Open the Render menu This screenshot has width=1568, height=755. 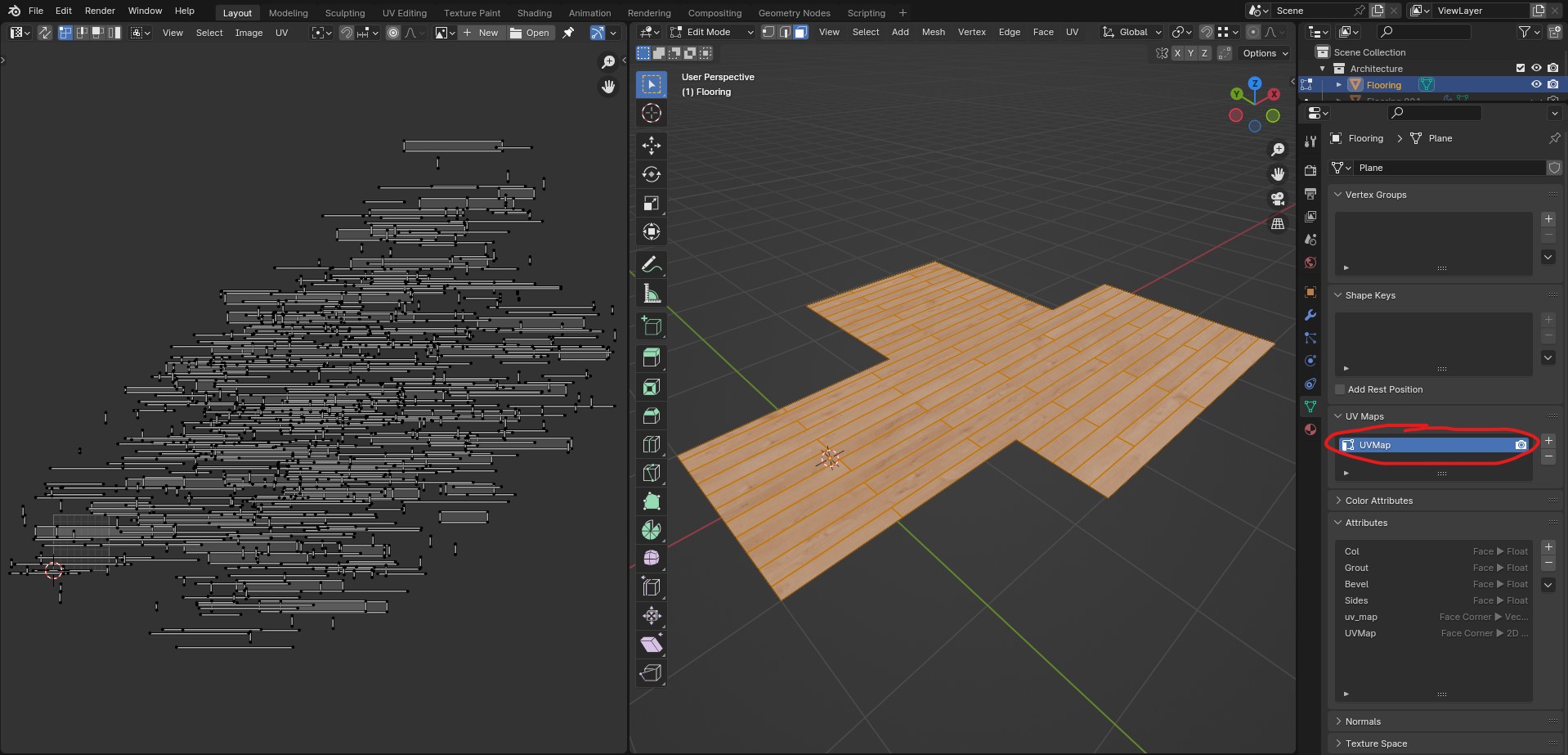pyautogui.click(x=100, y=11)
